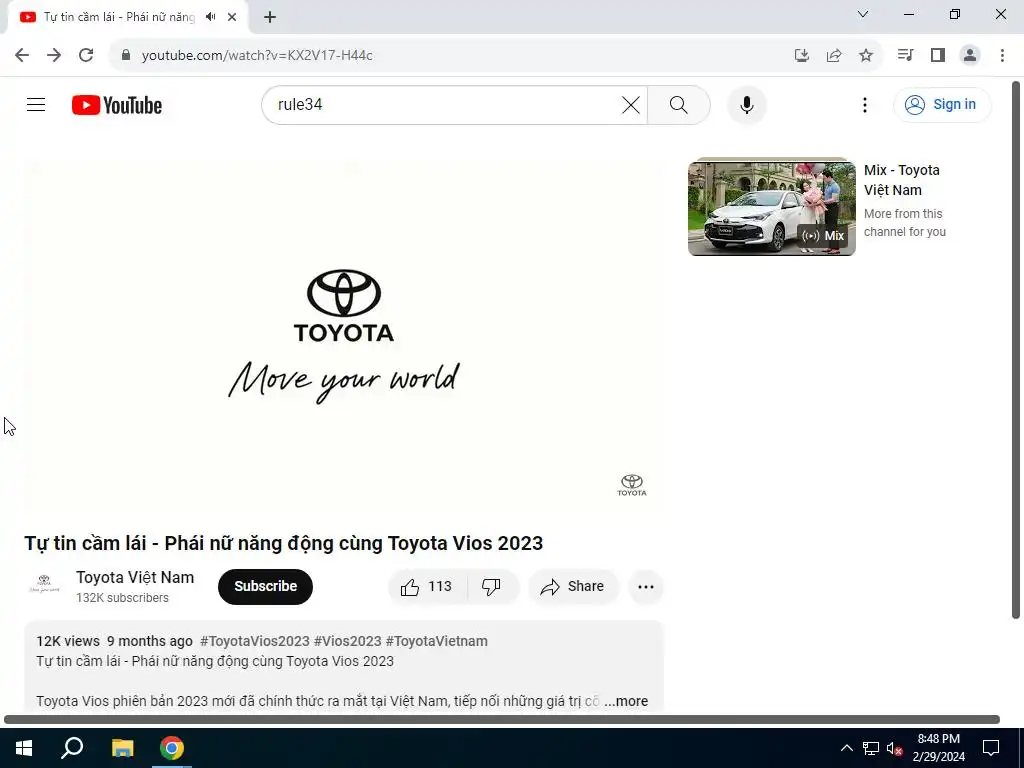Focus the search field containing rule34
1024x768 pixels.
coord(444,104)
